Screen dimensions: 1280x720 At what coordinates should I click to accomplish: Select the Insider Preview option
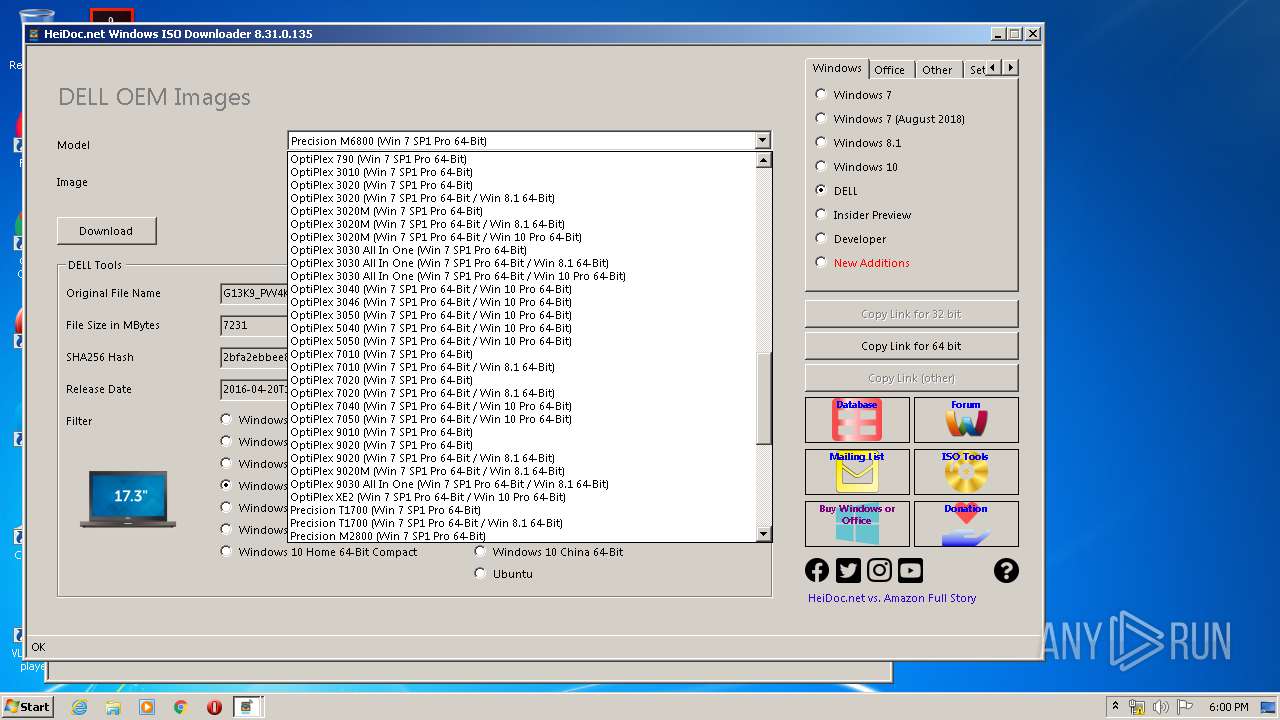coord(821,215)
